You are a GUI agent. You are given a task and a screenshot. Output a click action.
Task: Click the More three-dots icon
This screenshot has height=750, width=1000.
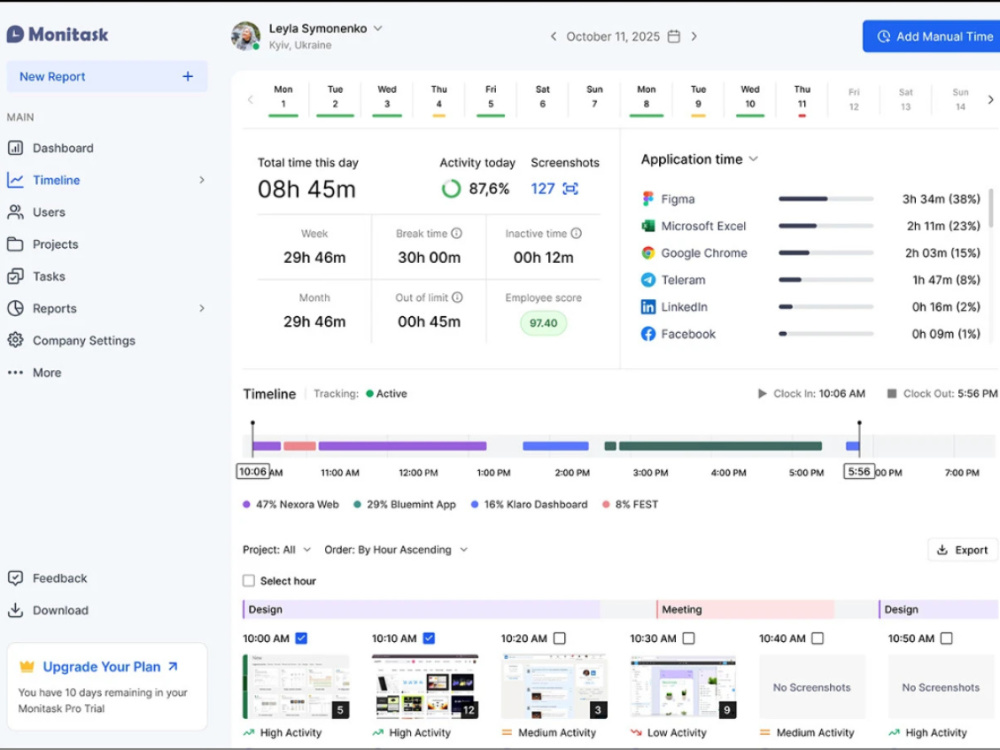(x=15, y=372)
